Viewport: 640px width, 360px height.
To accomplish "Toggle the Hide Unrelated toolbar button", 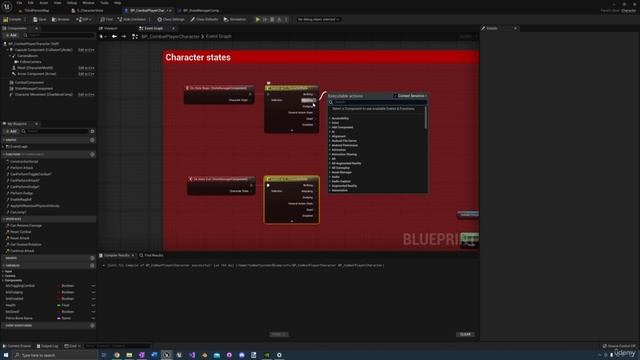I will (x=132, y=19).
